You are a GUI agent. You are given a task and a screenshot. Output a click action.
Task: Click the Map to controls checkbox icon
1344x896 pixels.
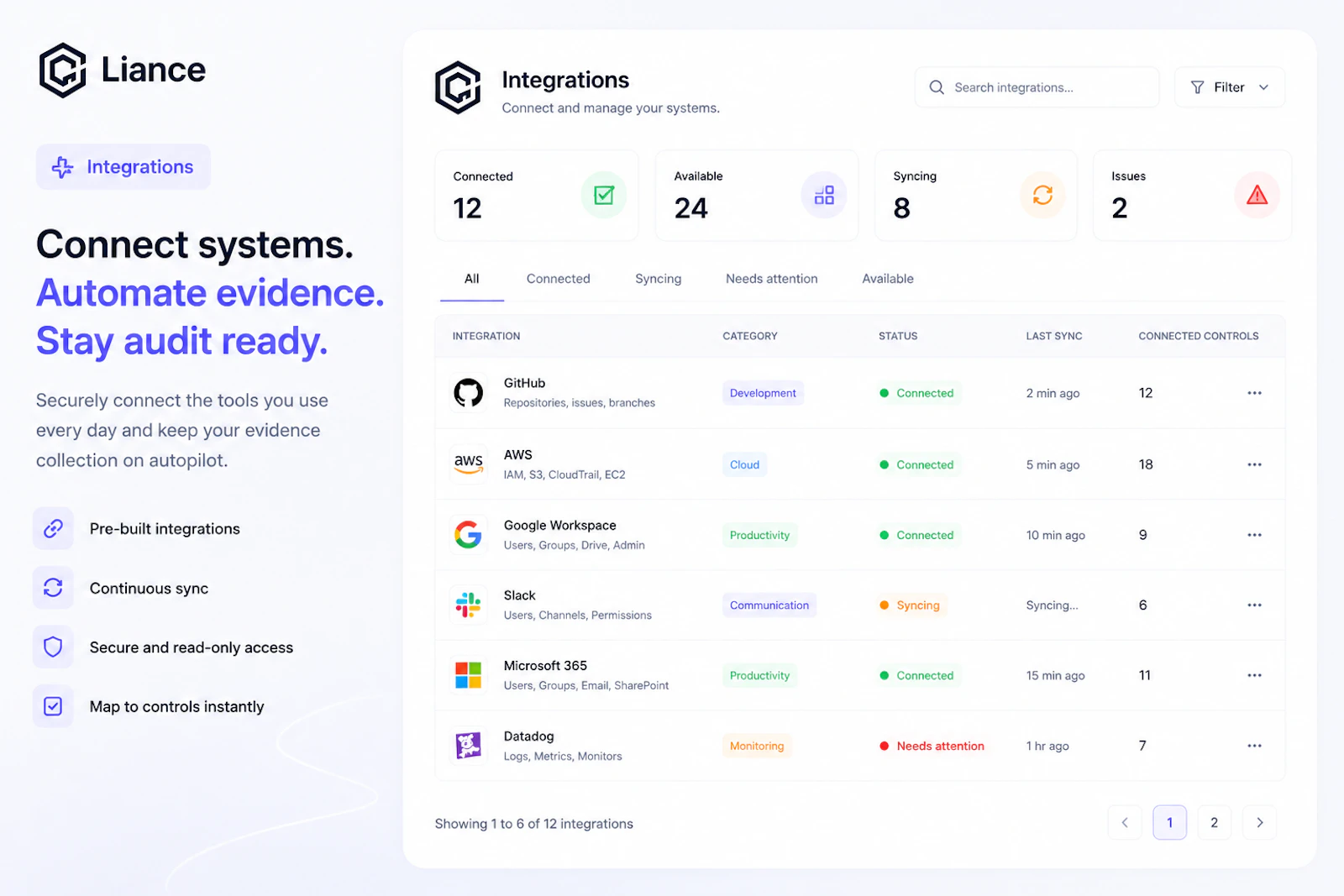coord(53,706)
